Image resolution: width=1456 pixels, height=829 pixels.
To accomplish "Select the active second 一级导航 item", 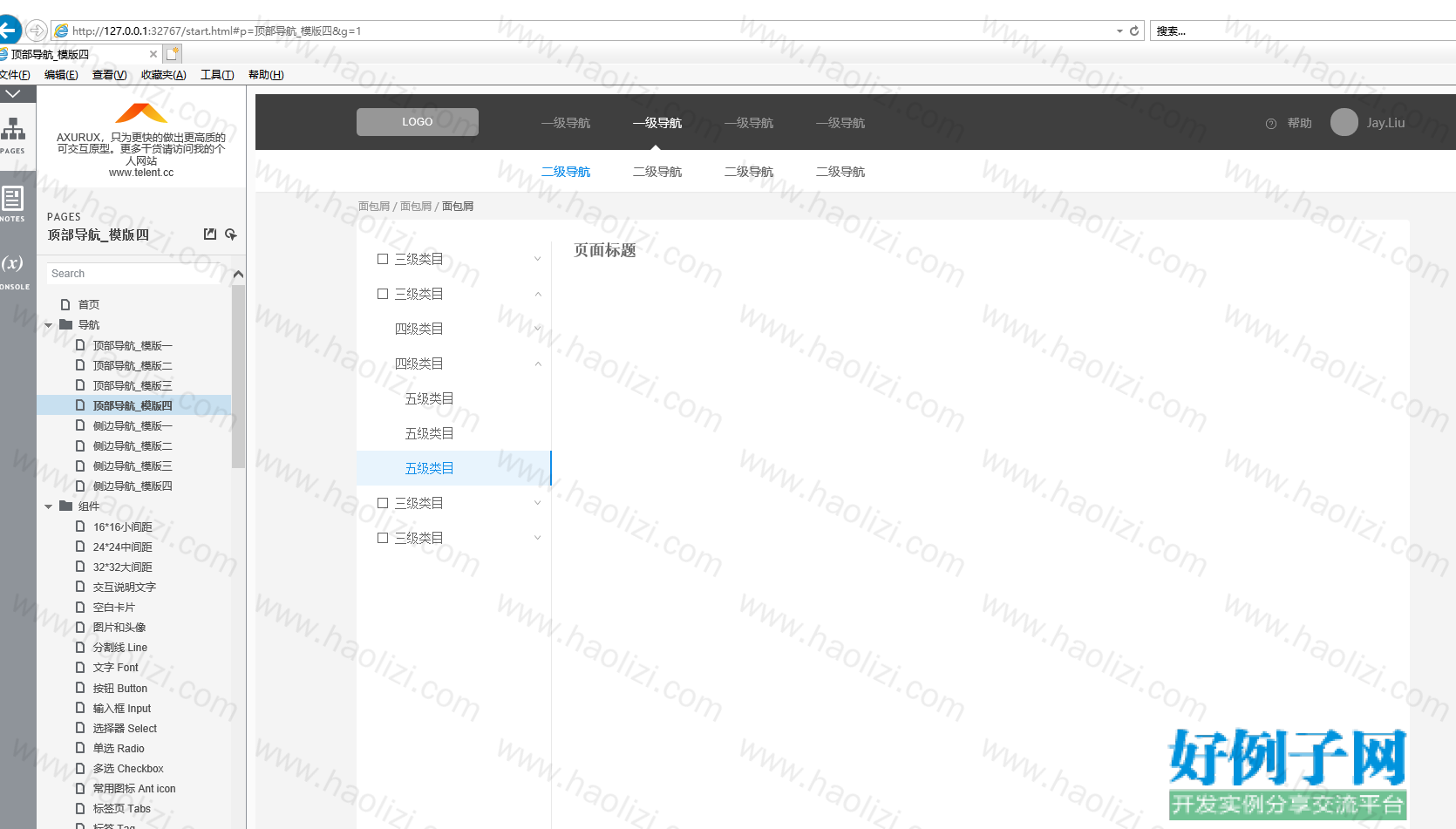I will (657, 123).
